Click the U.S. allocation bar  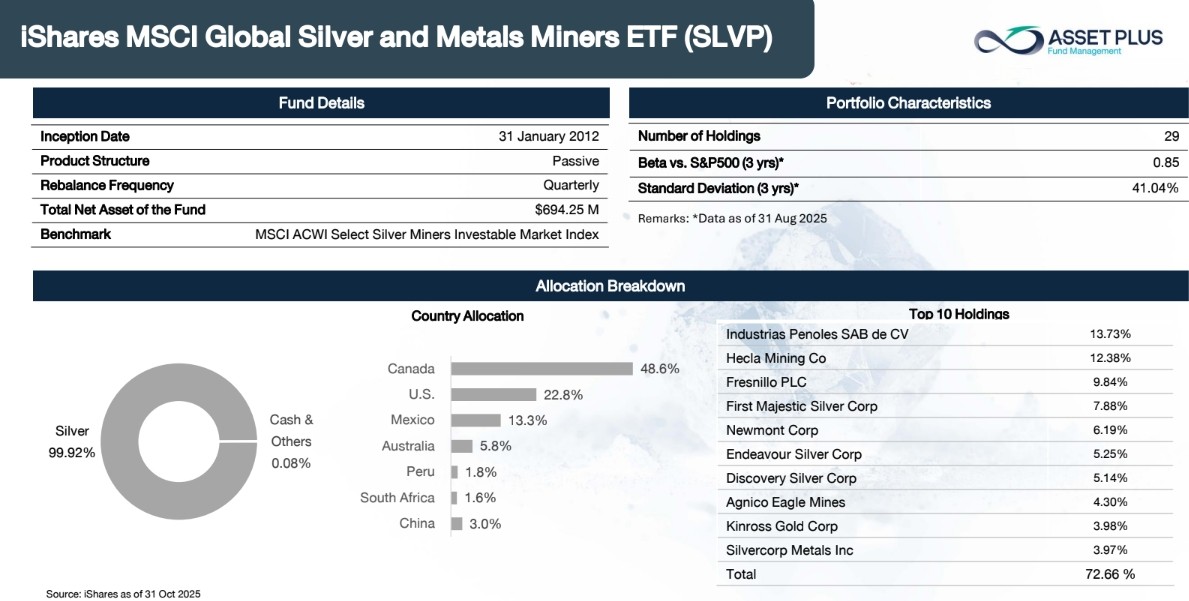493,395
